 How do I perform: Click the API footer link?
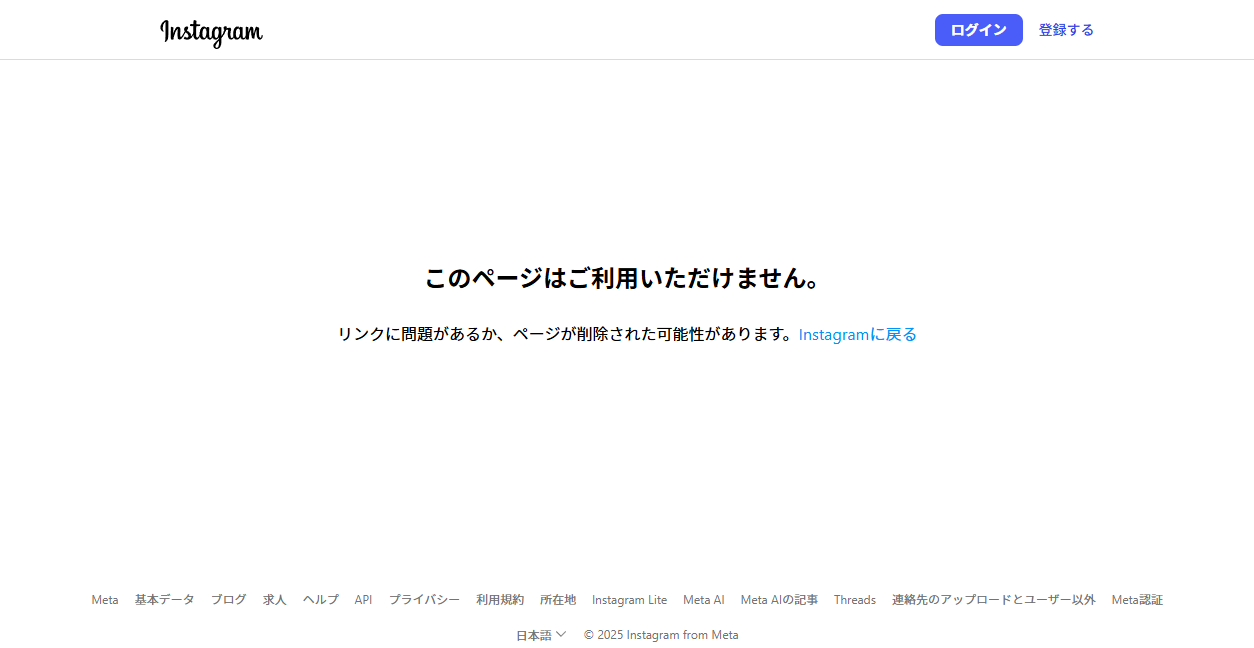pos(362,599)
